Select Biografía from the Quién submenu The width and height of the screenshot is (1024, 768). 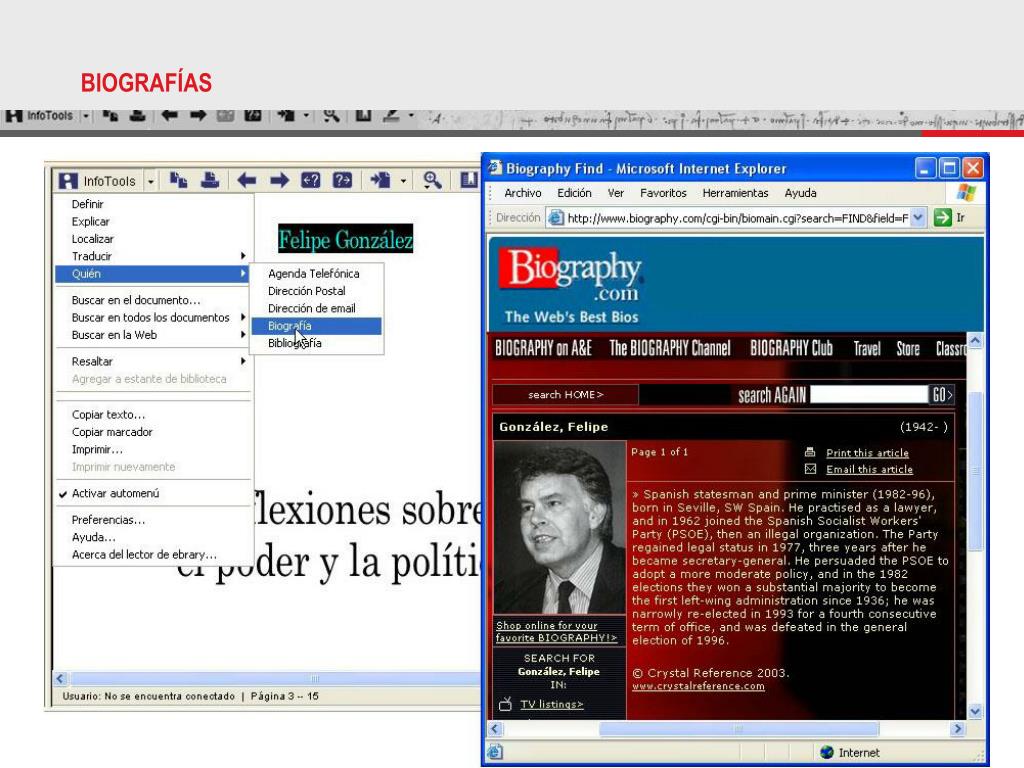point(290,326)
